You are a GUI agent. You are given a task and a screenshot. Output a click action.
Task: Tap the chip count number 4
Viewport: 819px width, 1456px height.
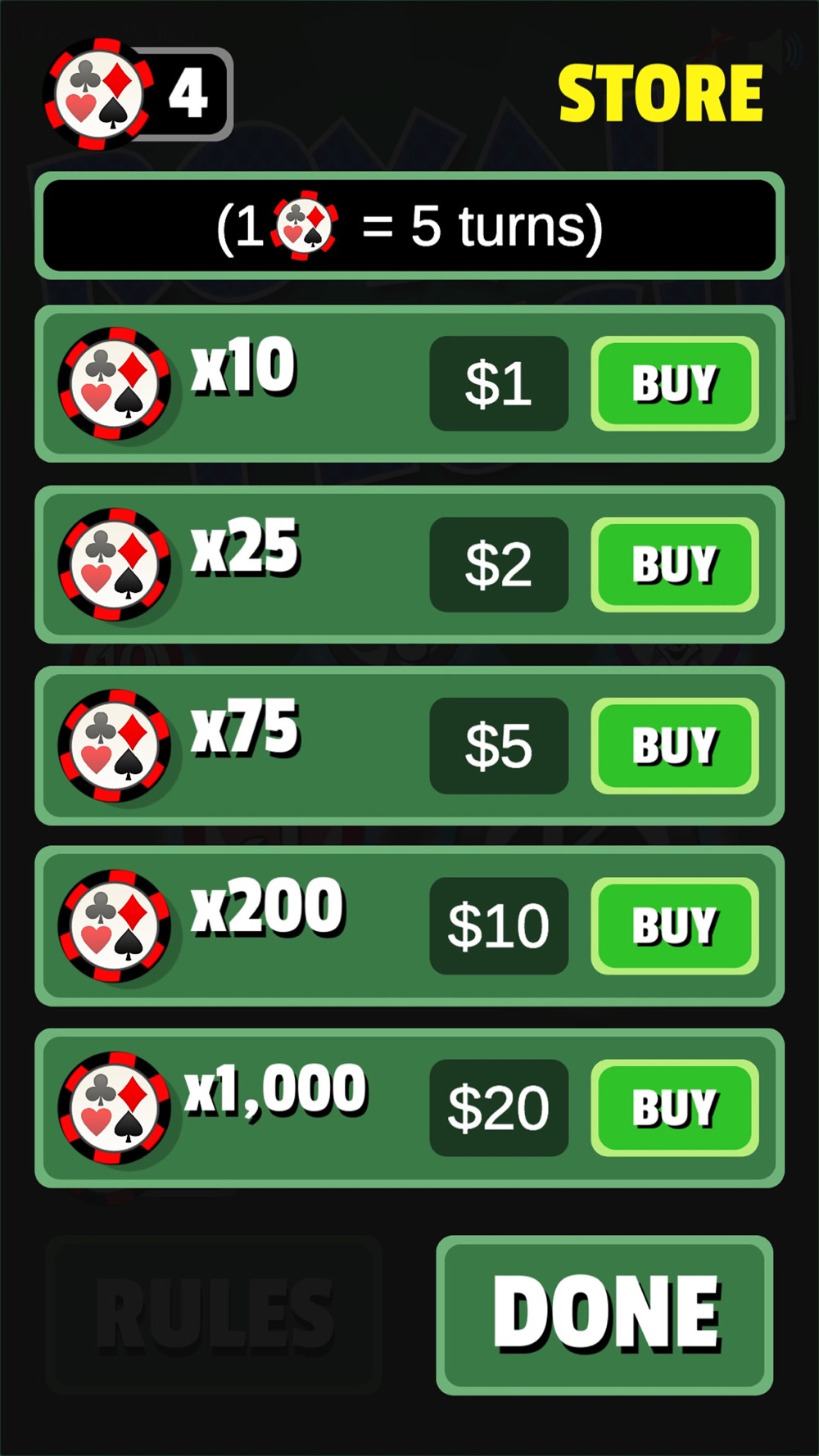(188, 94)
